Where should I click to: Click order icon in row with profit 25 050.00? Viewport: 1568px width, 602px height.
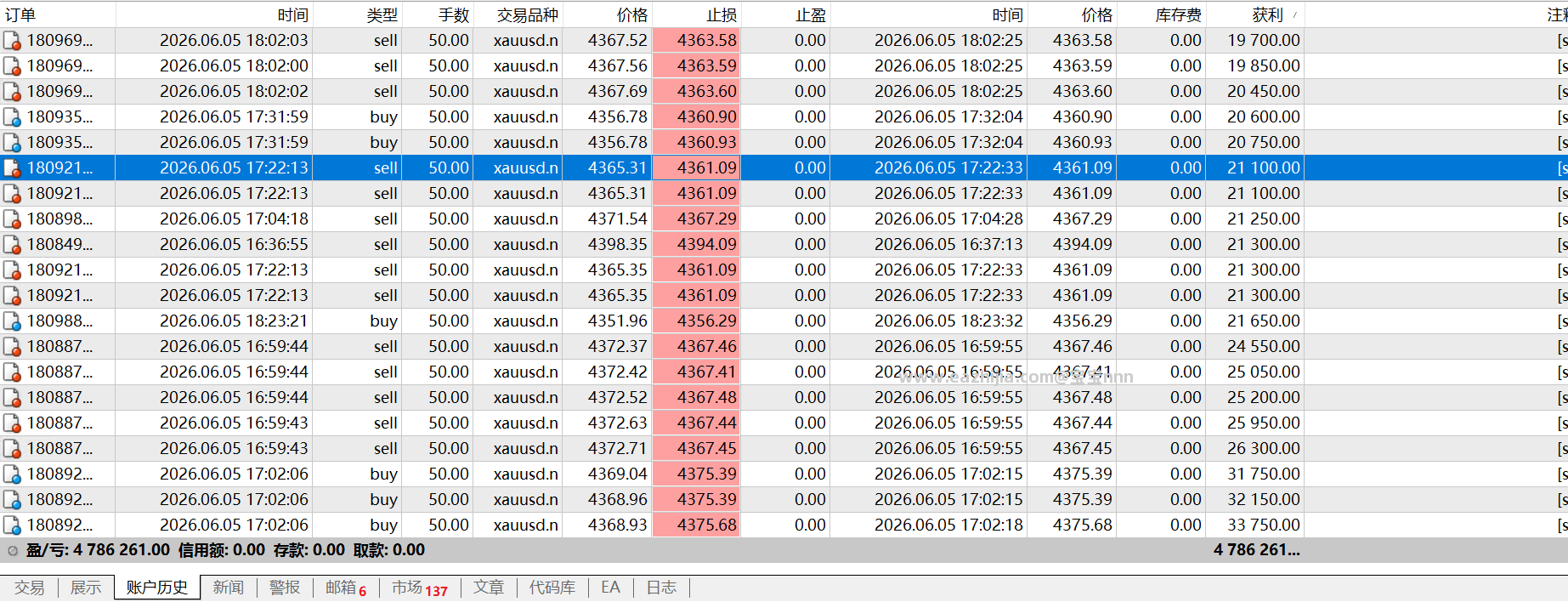pos(12,372)
